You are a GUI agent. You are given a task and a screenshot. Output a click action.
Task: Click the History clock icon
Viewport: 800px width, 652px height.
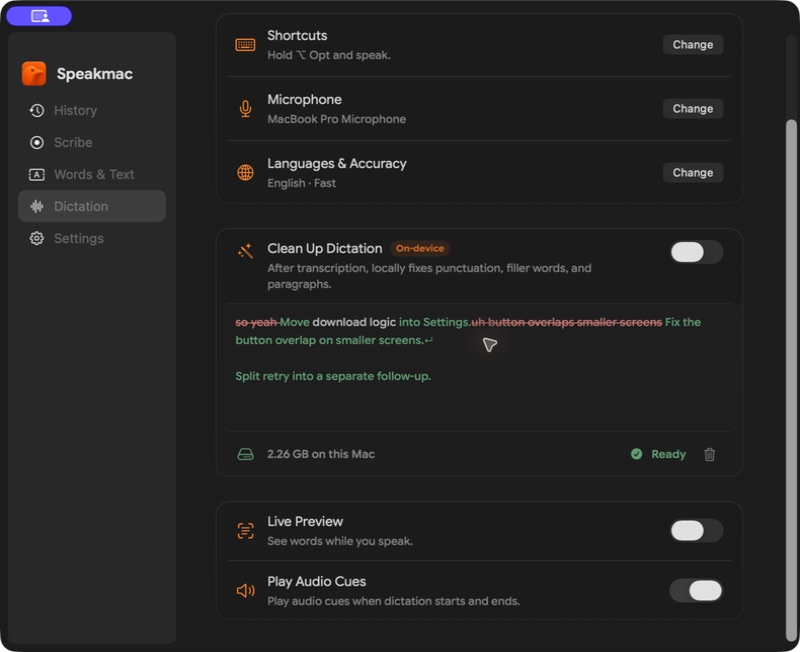pos(37,110)
